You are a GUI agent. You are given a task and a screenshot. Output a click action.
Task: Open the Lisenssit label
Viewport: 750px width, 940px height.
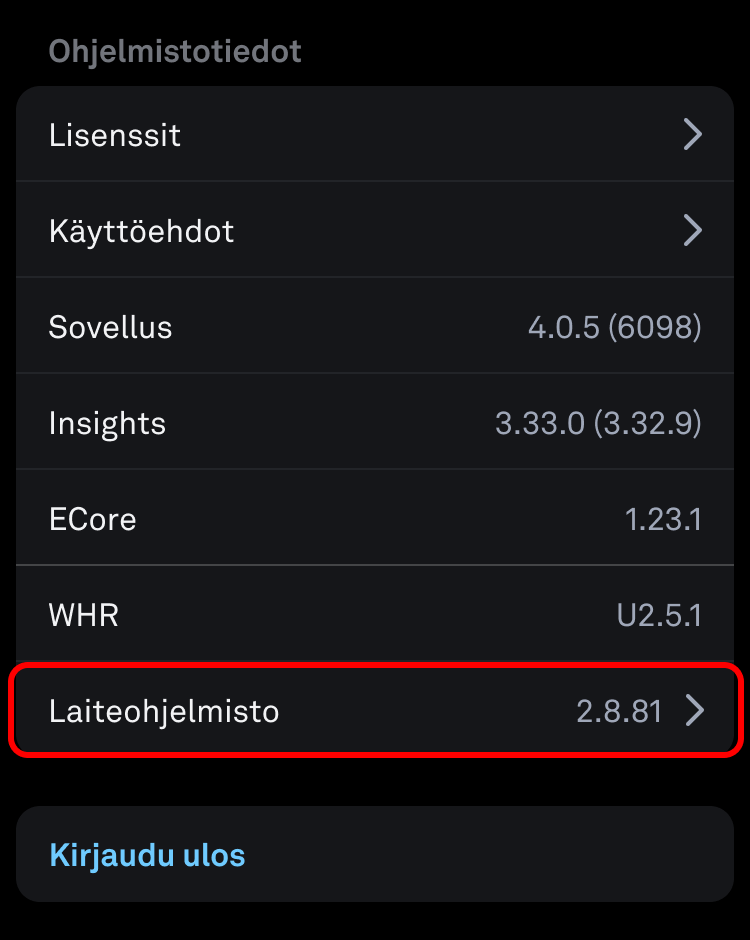pyautogui.click(x=115, y=135)
